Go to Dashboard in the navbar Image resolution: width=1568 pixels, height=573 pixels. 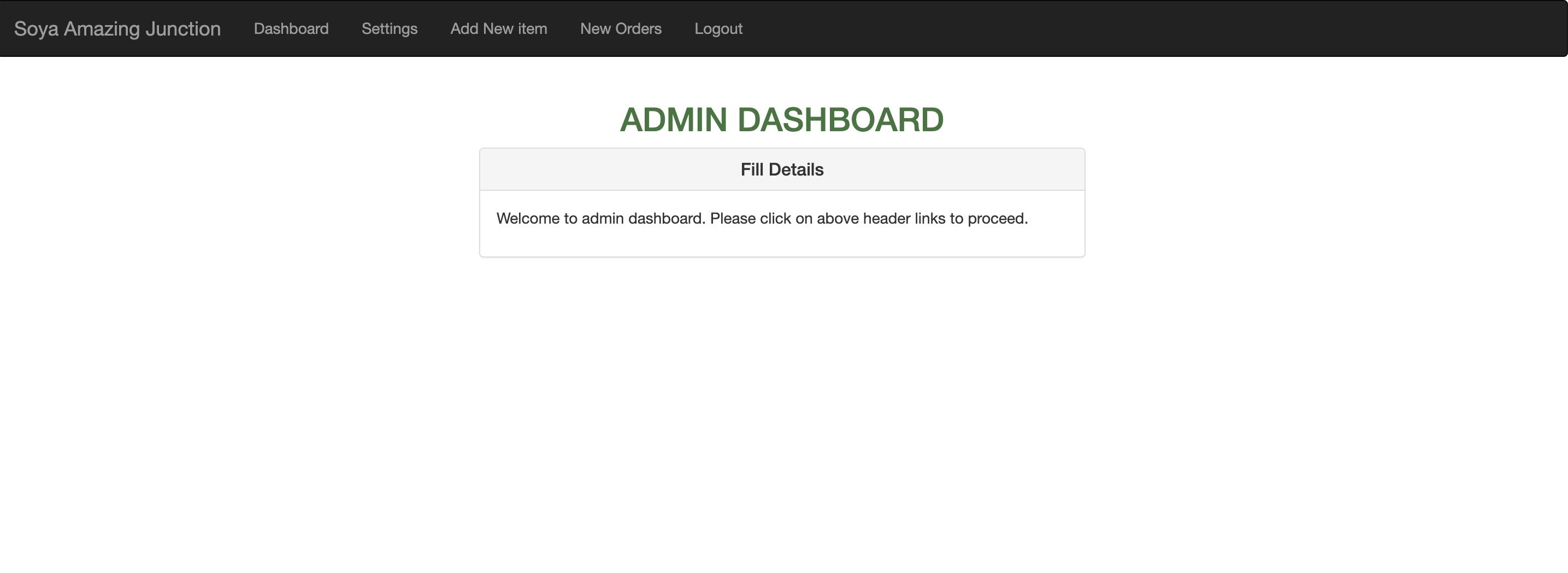coord(291,28)
